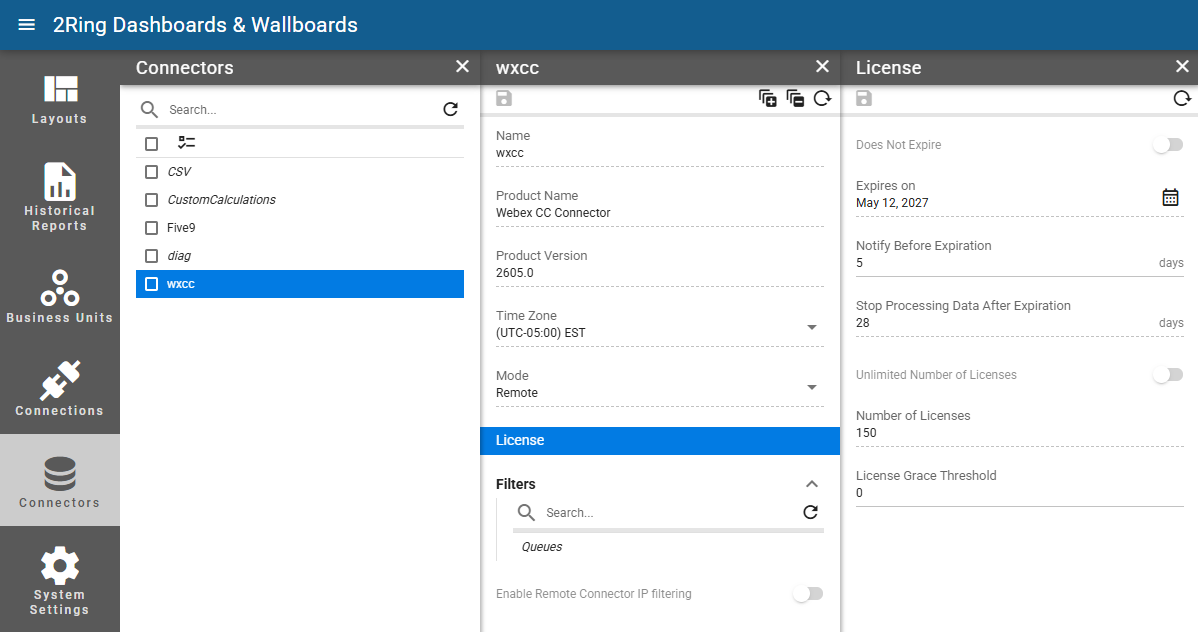Image resolution: width=1198 pixels, height=632 pixels.
Task: Refresh the Filters list
Action: pyautogui.click(x=811, y=512)
